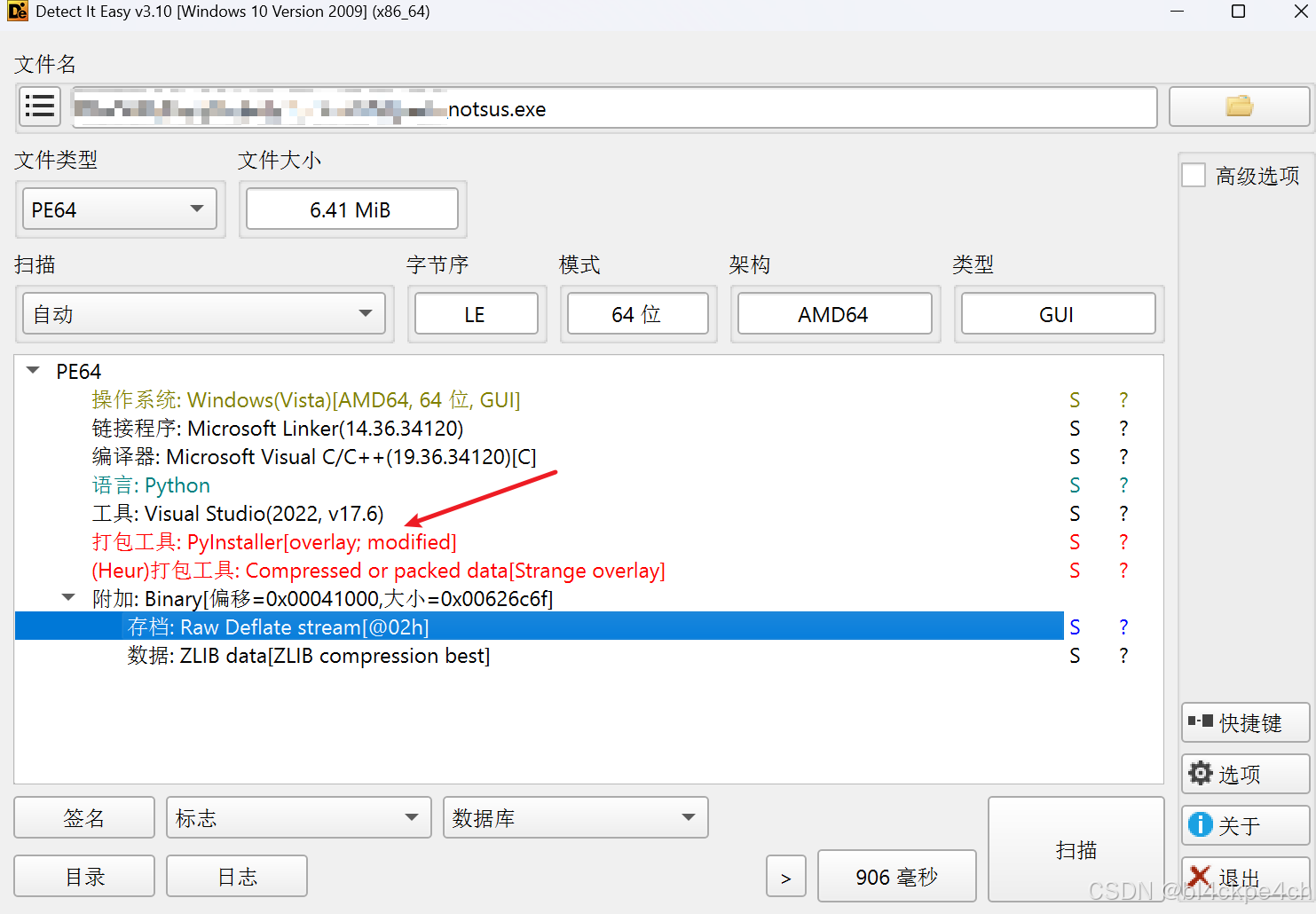
Task: Open 选项 options with gear icon
Action: [1245, 774]
